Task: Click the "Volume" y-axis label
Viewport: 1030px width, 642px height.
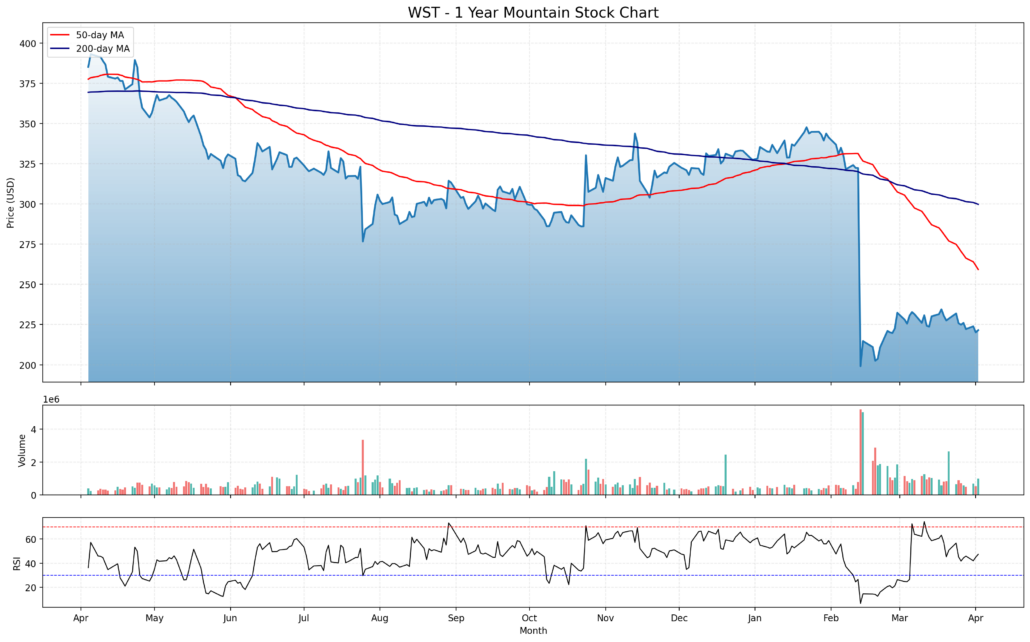Action: pos(22,451)
